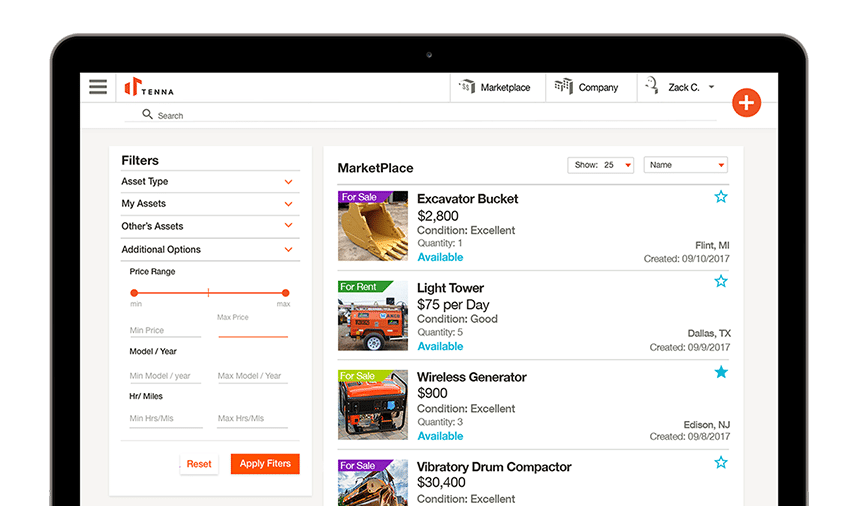Click the Max Price input field
This screenshot has height=506, width=860.
[x=253, y=327]
